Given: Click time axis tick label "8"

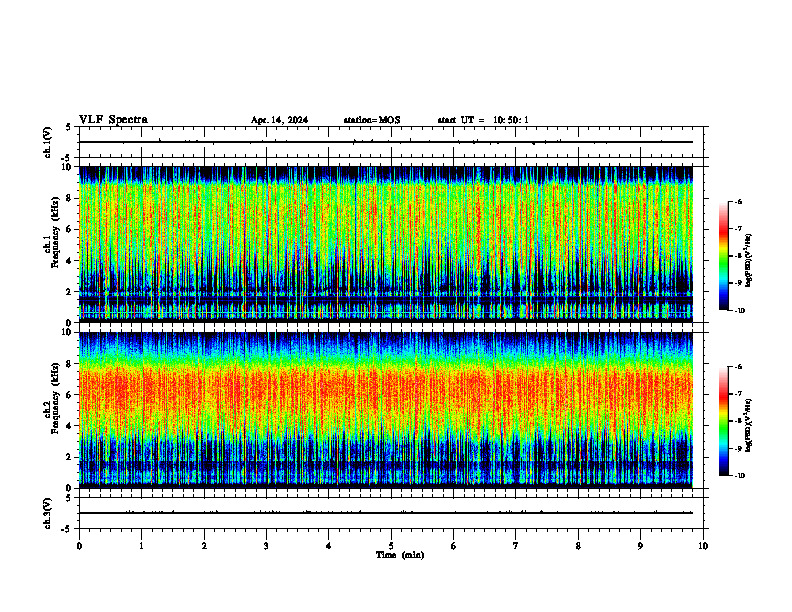Looking at the screenshot, I should 578,546.
